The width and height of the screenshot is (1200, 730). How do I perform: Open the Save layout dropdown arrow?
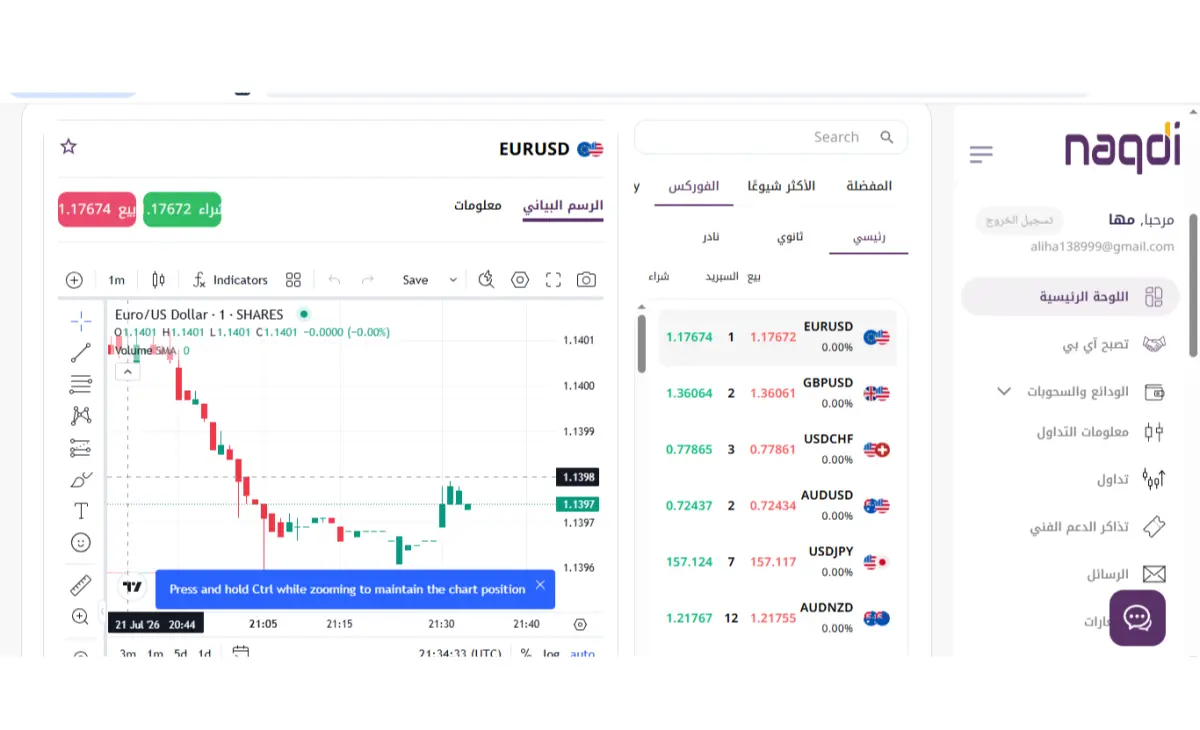point(453,280)
